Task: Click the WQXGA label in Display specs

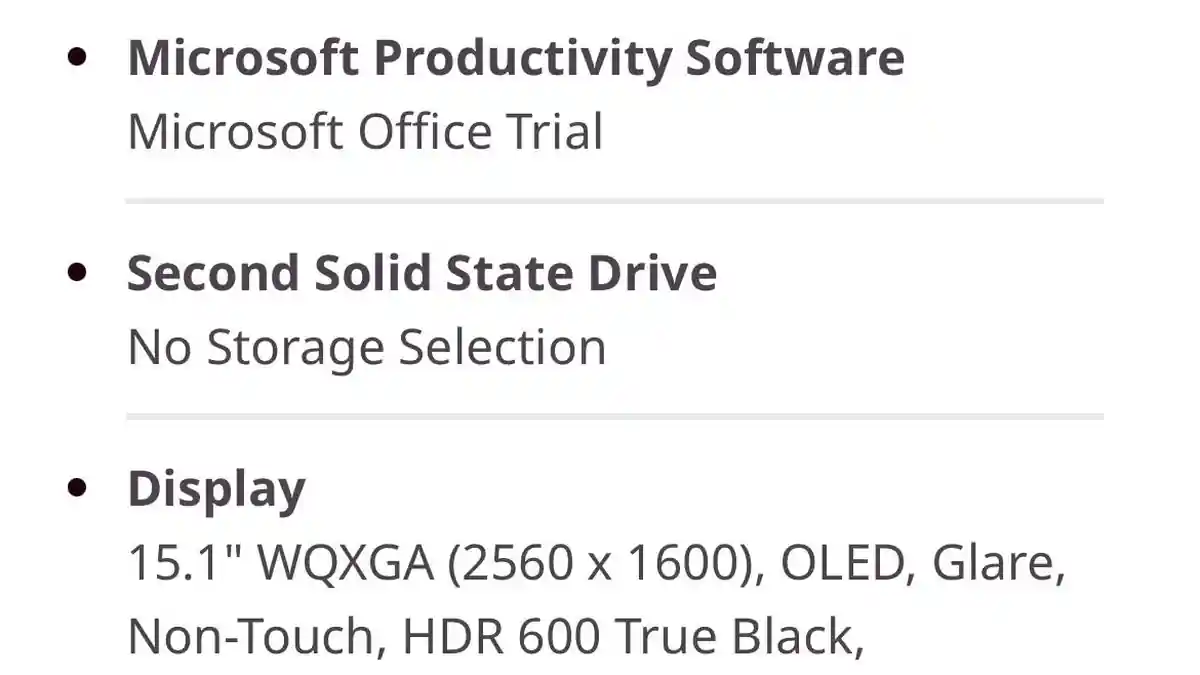Action: click(x=346, y=564)
